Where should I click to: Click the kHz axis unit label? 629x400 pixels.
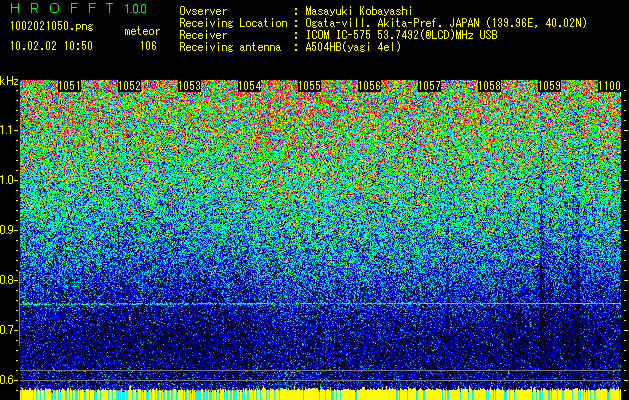[9, 81]
